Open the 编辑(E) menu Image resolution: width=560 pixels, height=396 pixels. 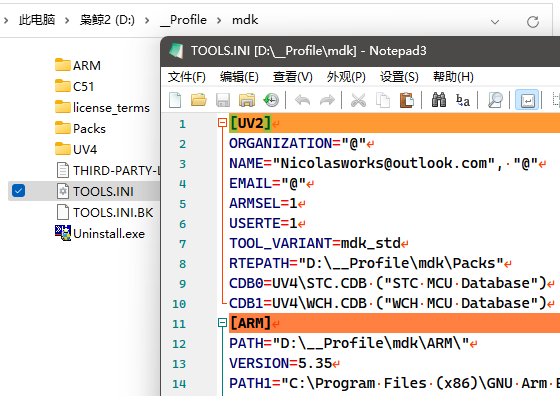(x=239, y=77)
